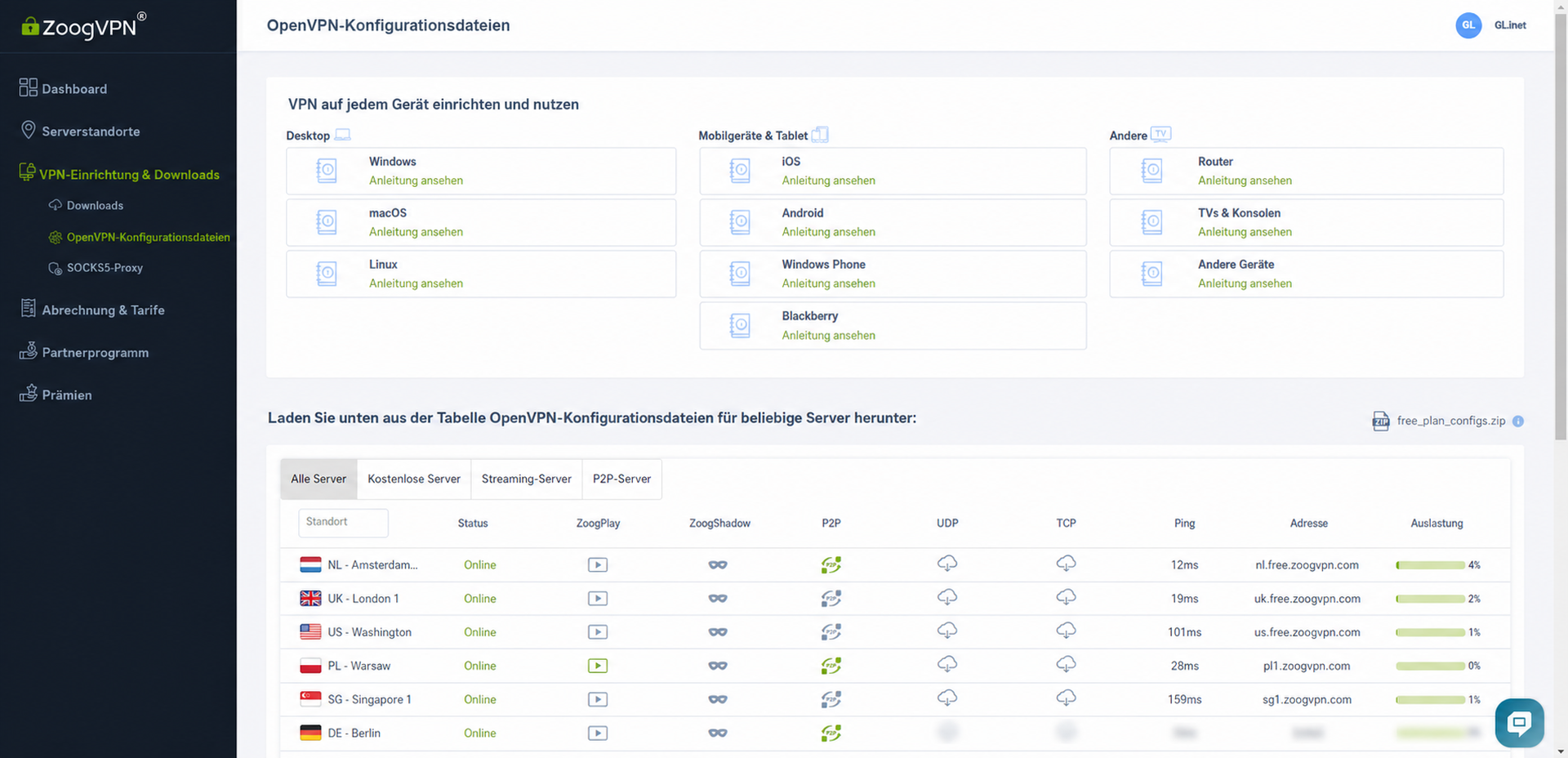Open the GL.inet account name

point(1510,25)
